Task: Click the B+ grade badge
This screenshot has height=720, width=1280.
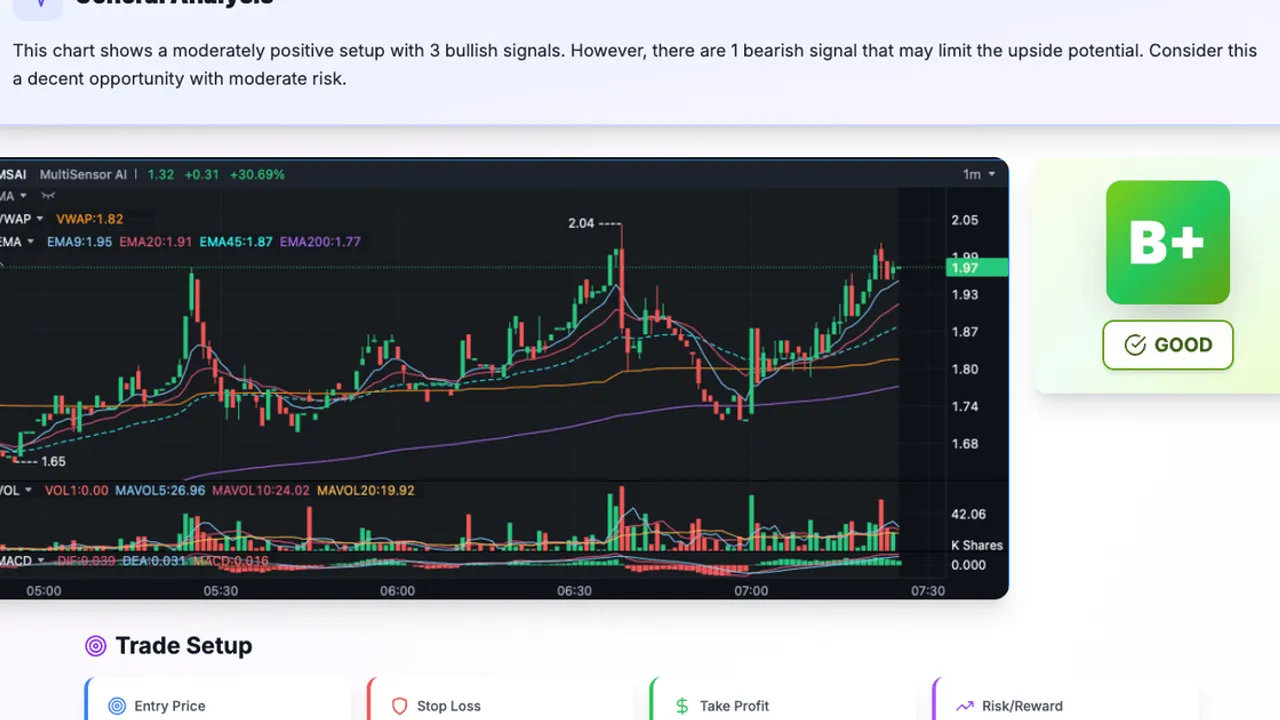Action: click(1168, 242)
